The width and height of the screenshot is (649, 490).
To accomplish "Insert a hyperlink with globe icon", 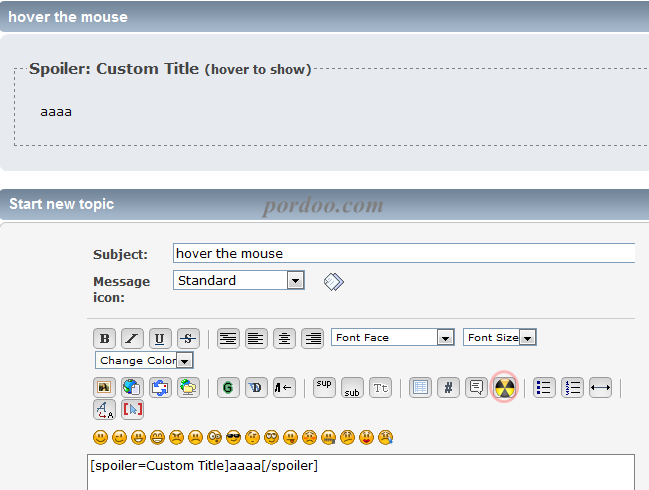I will pyautogui.click(x=132, y=388).
